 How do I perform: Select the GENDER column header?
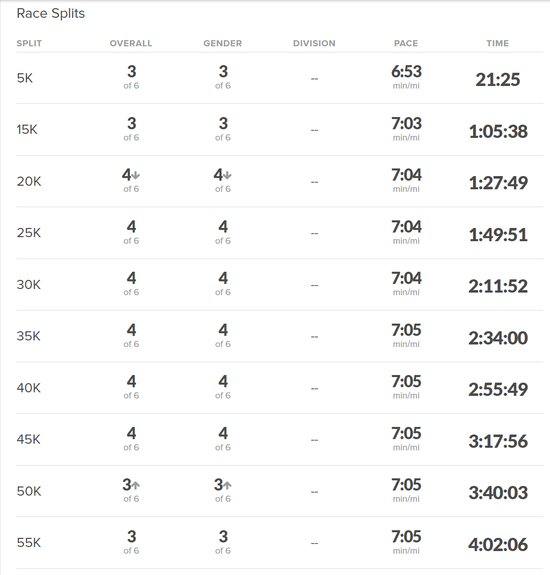point(223,43)
